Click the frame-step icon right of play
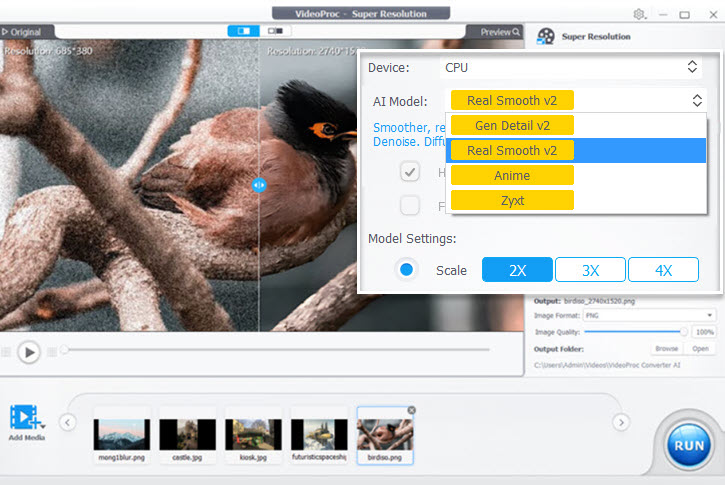Image resolution: width=725 pixels, height=485 pixels. coord(52,352)
